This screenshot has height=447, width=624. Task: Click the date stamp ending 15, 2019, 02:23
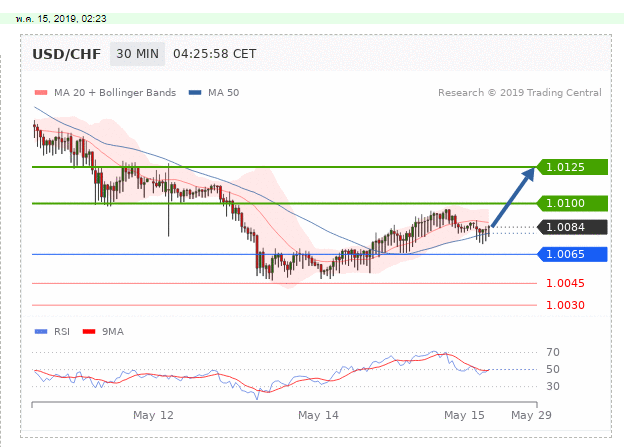61,19
